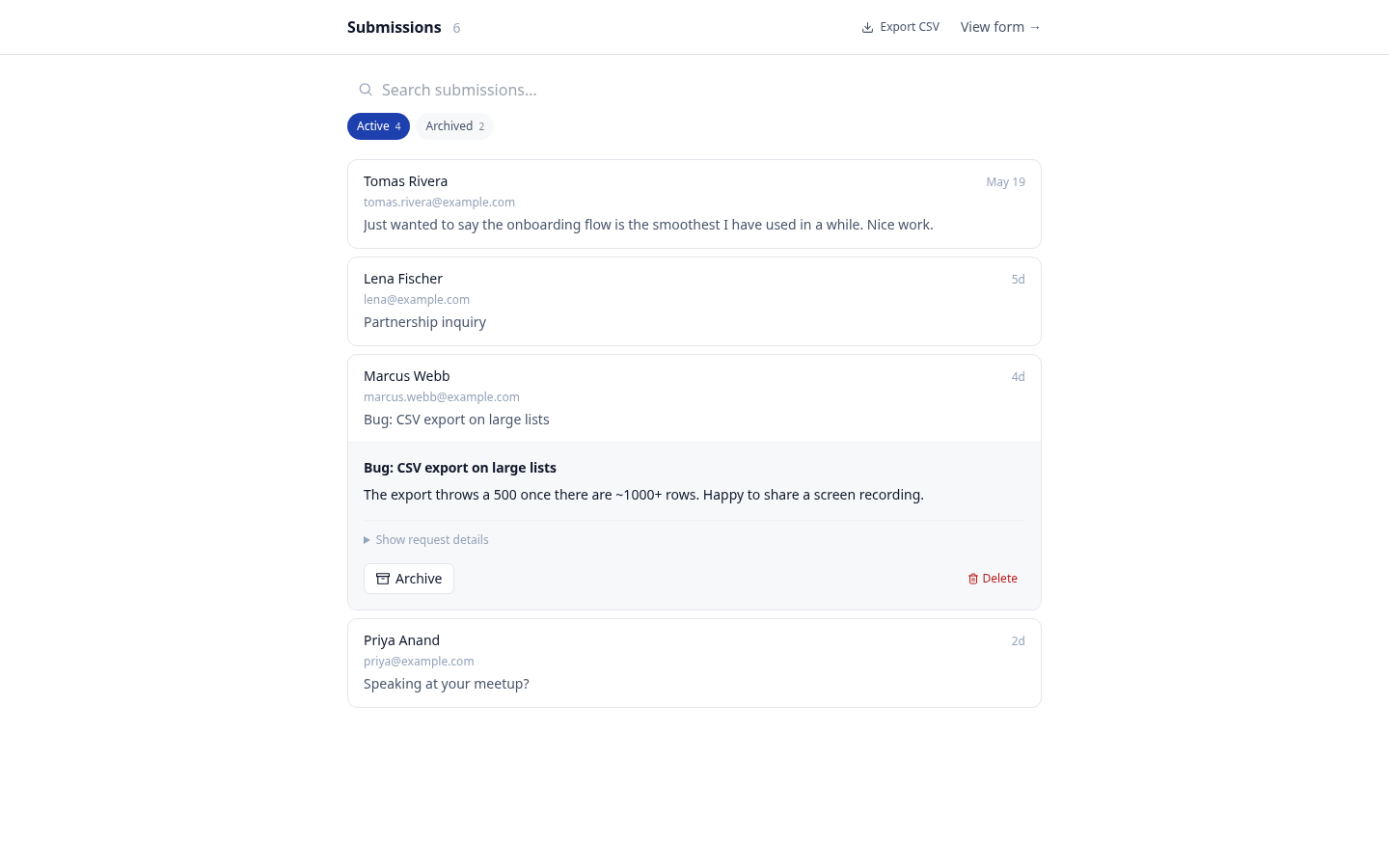Click the magnifier search icon
This screenshot has width=1389, height=868.
tap(366, 90)
